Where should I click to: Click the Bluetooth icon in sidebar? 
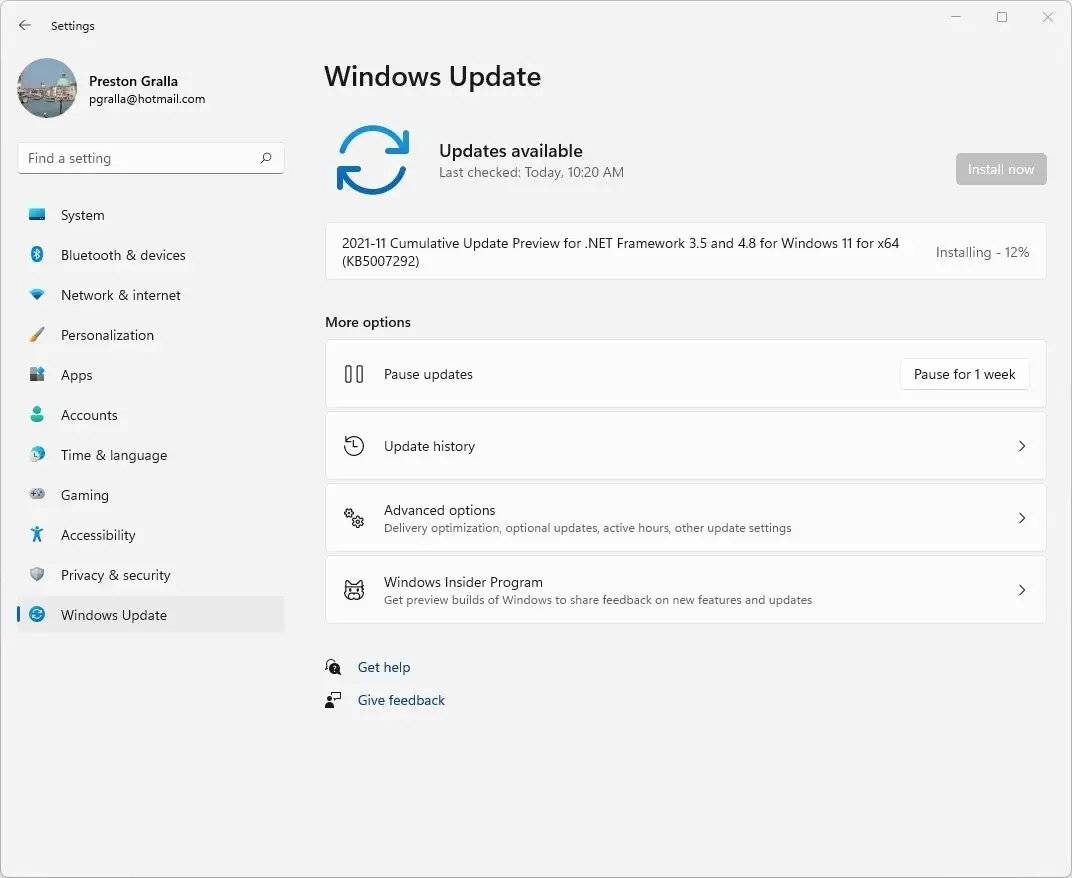[x=37, y=254]
